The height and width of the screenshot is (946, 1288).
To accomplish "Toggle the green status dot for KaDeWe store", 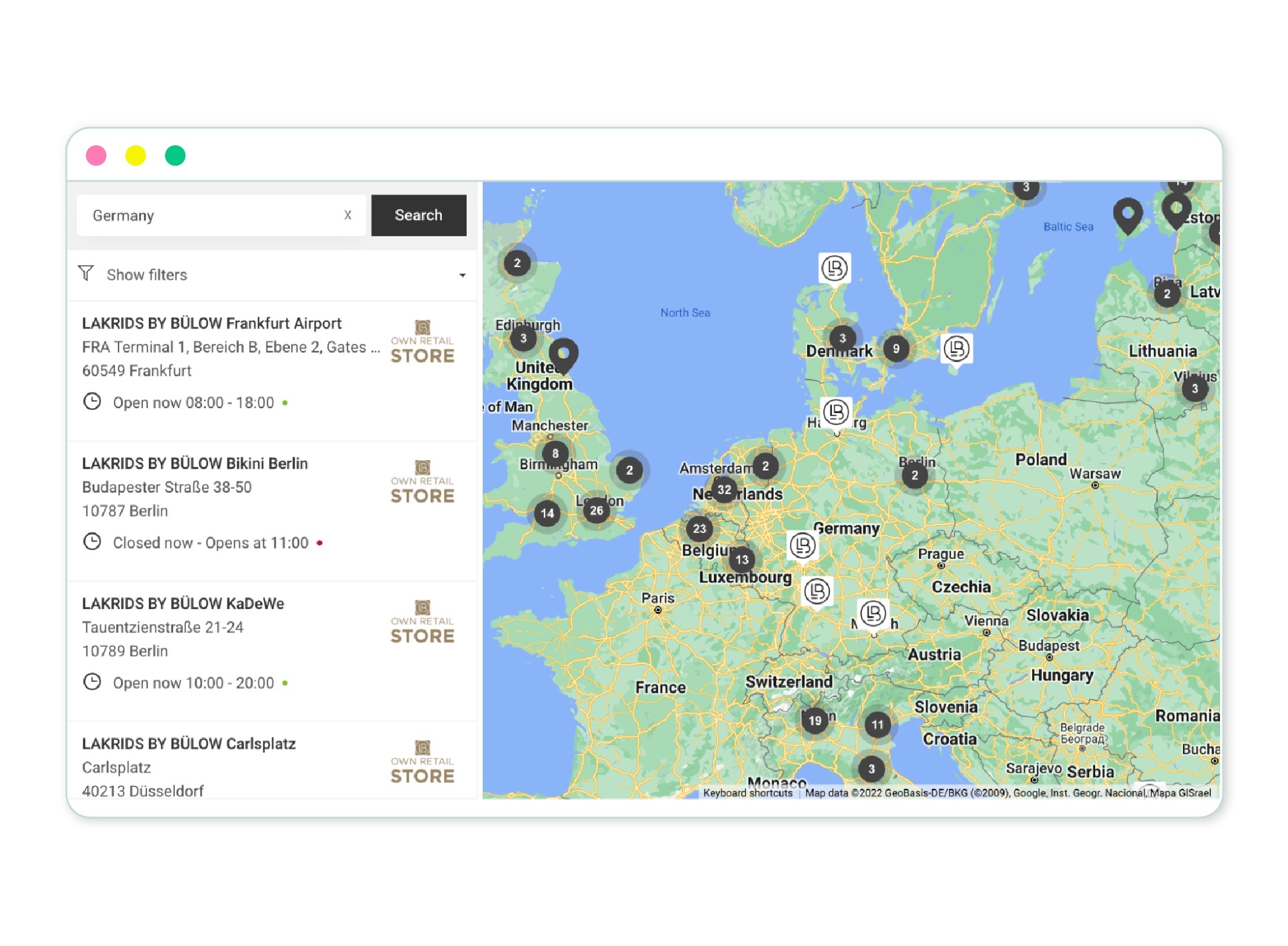I will pyautogui.click(x=285, y=683).
